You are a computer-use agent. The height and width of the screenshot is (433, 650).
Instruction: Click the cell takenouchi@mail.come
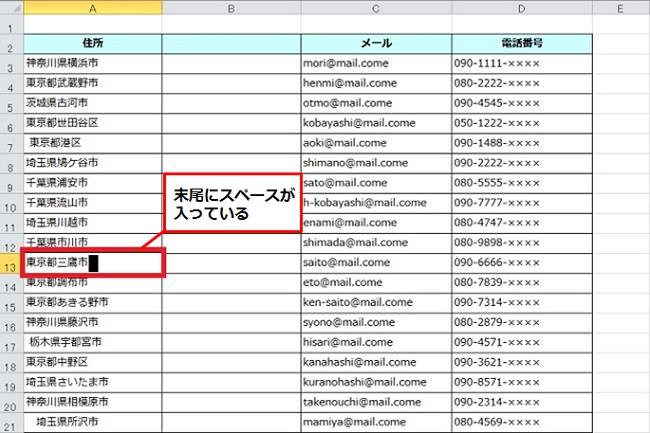click(x=376, y=402)
